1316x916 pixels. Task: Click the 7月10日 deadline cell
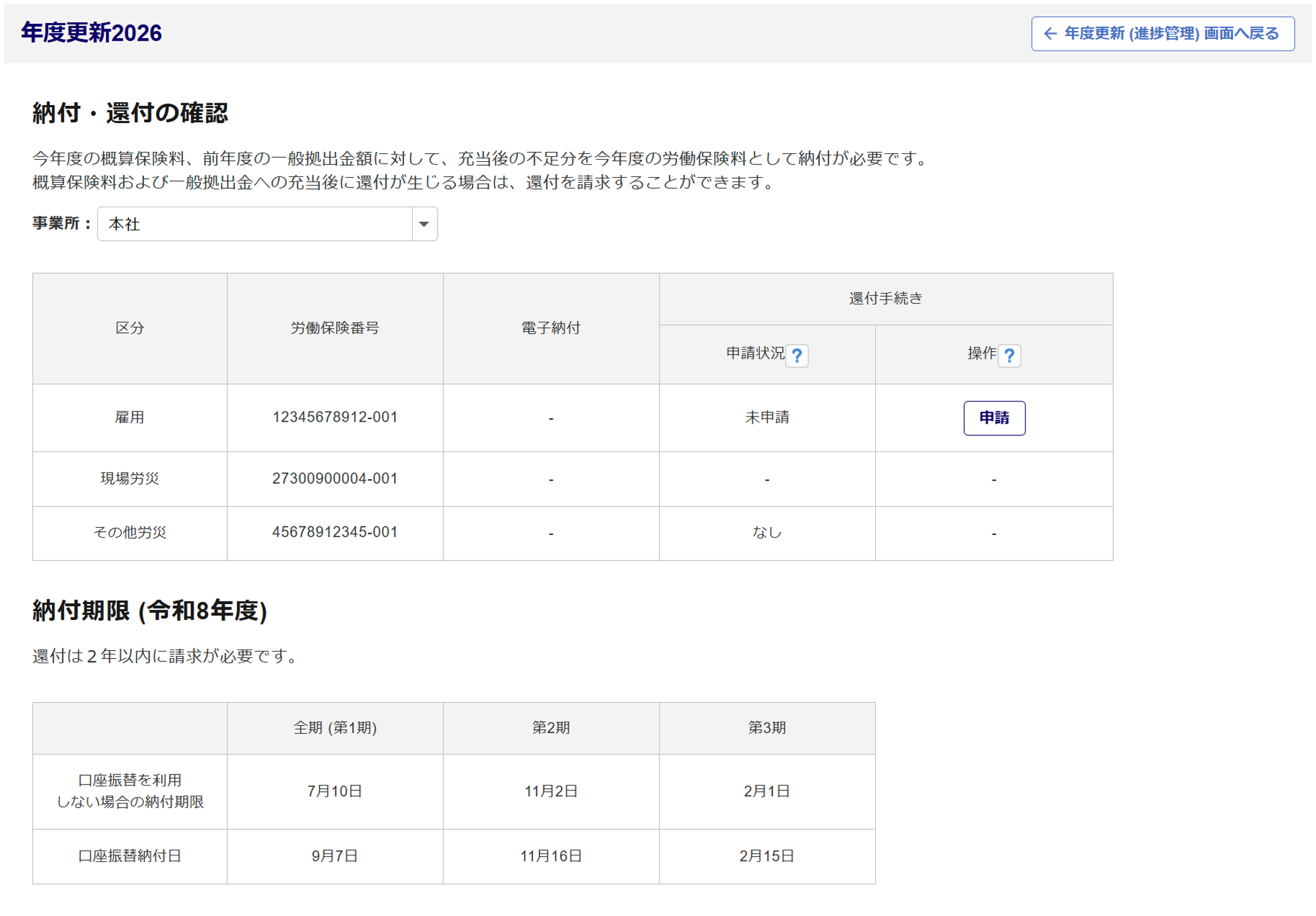335,791
